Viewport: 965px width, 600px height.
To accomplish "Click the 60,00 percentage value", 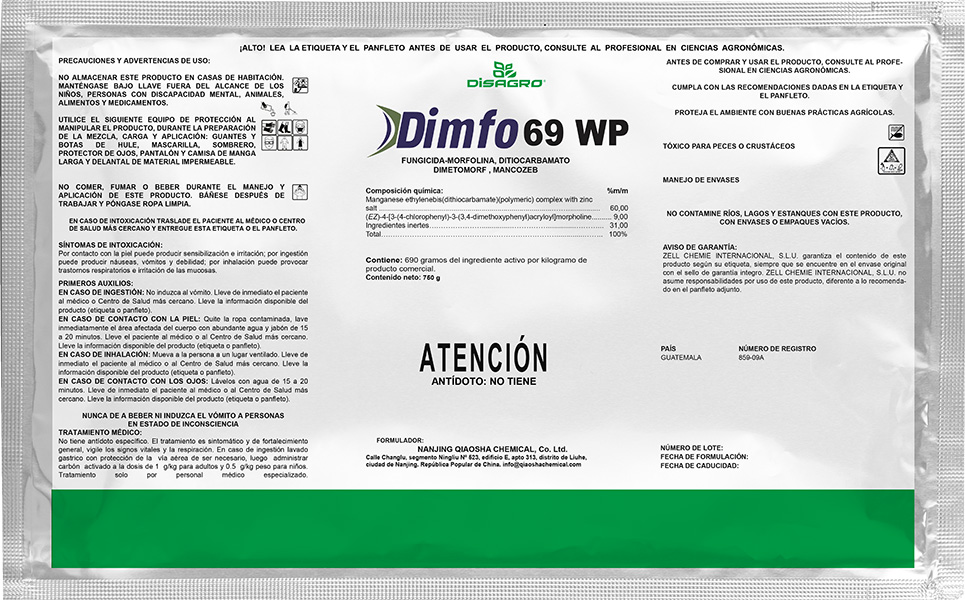I will coord(619,208).
